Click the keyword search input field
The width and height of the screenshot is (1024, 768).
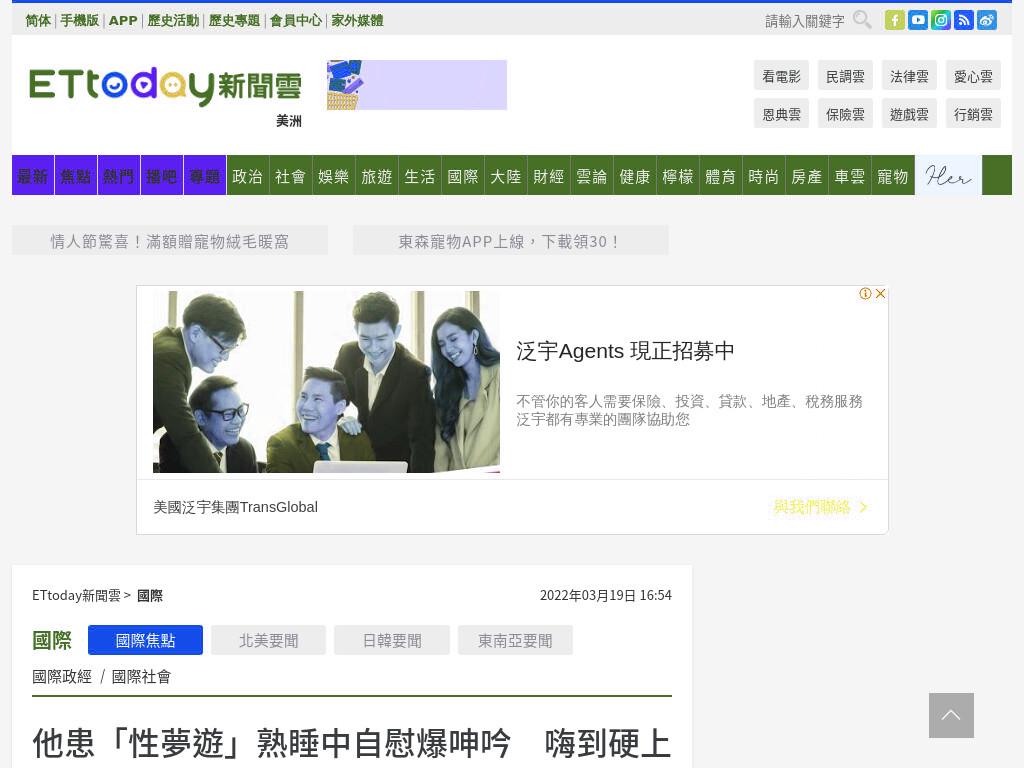tap(805, 21)
